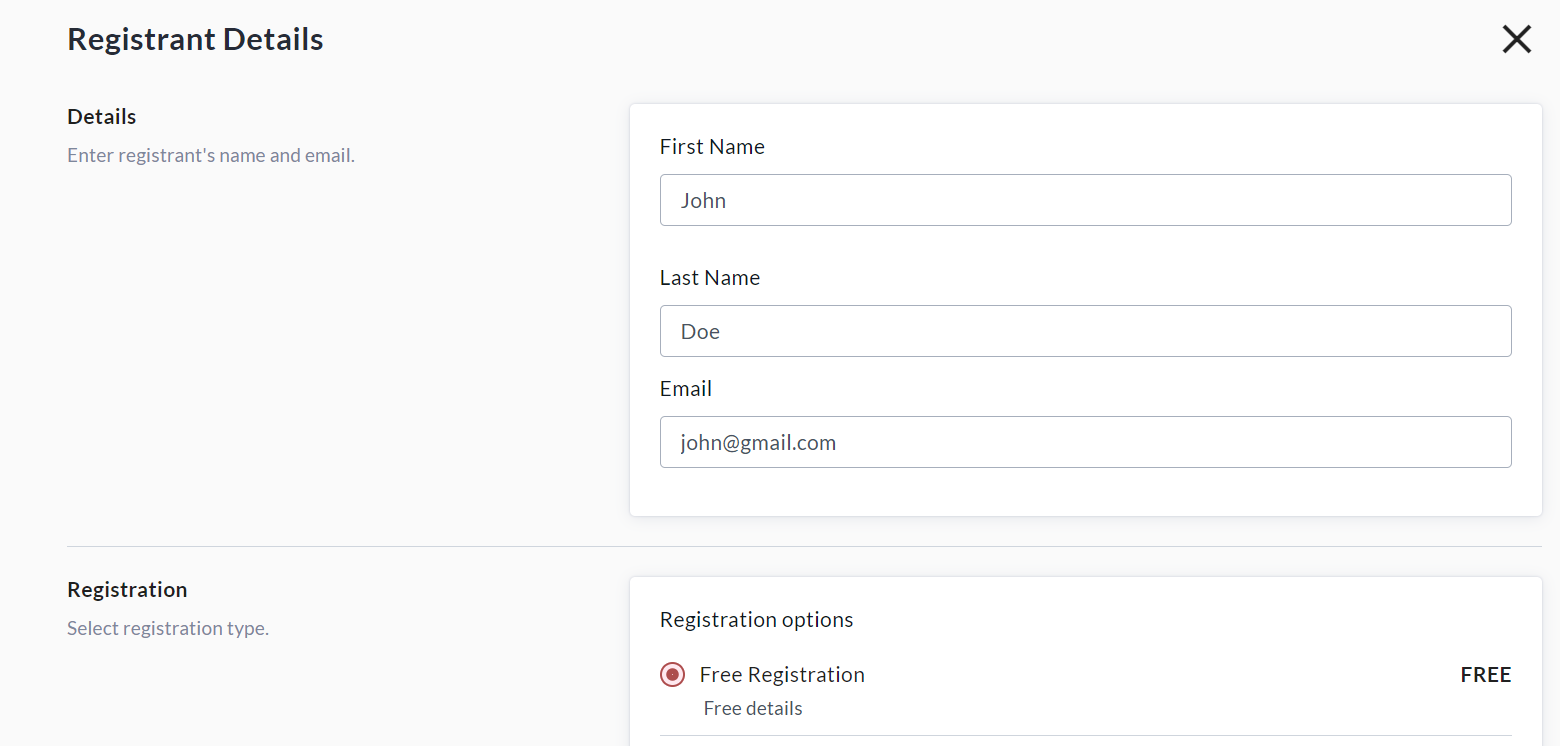Click the Registrant Details page title
The height and width of the screenshot is (746, 1560).
(195, 40)
